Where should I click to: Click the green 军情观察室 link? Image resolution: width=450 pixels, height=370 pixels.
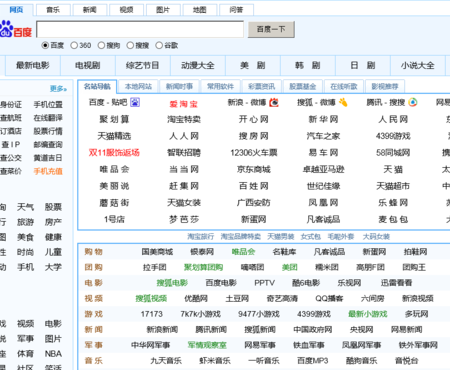207,345
